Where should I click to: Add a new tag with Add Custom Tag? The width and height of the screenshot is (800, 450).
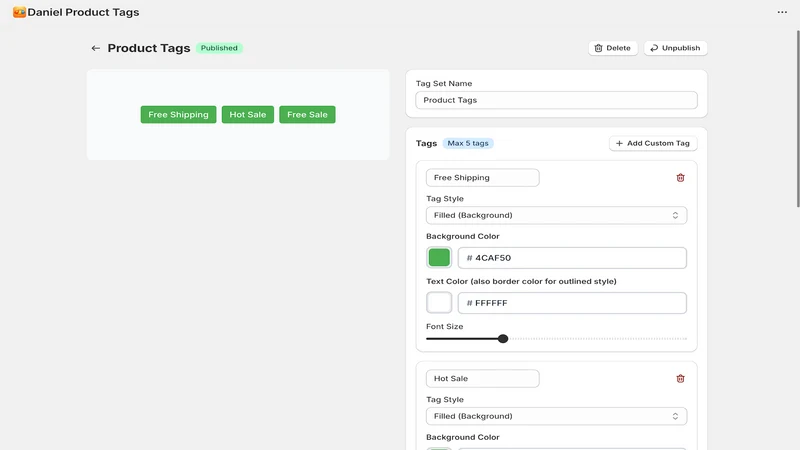[x=653, y=143]
